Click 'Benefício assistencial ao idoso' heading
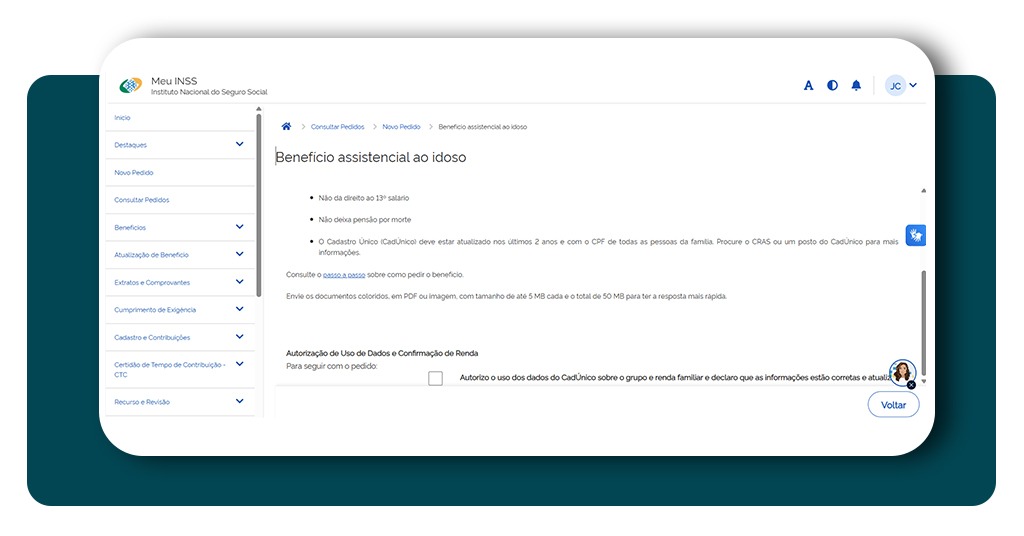The image size is (1024, 536). click(x=371, y=157)
